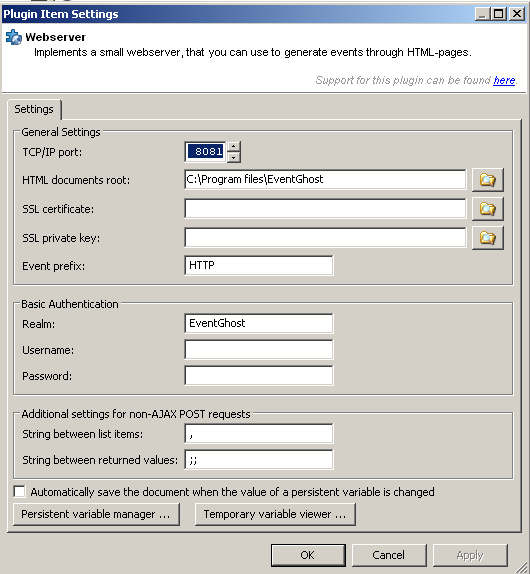This screenshot has height=574, width=530.
Task: Maximize the Plugin Item Settings window
Action: pyautogui.click(x=499, y=14)
